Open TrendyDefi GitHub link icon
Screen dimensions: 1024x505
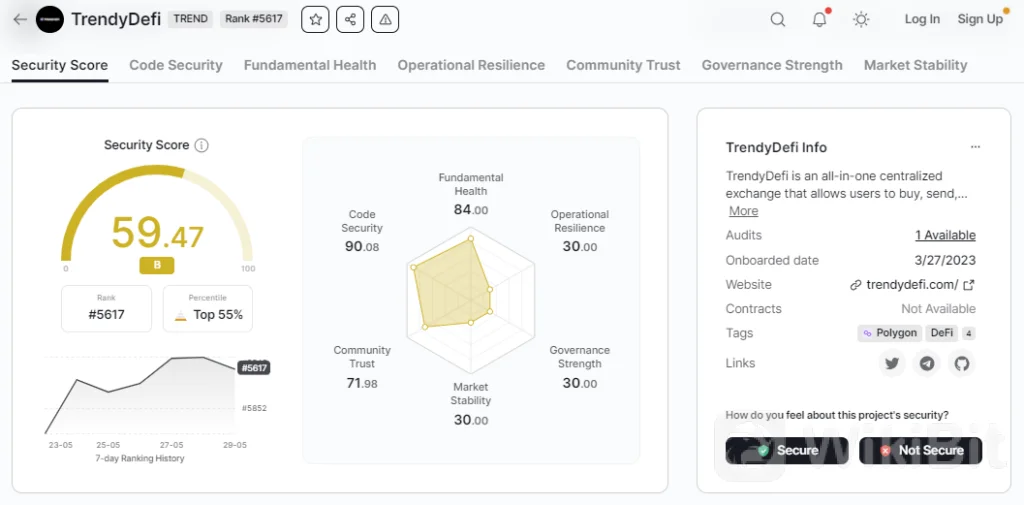962,364
